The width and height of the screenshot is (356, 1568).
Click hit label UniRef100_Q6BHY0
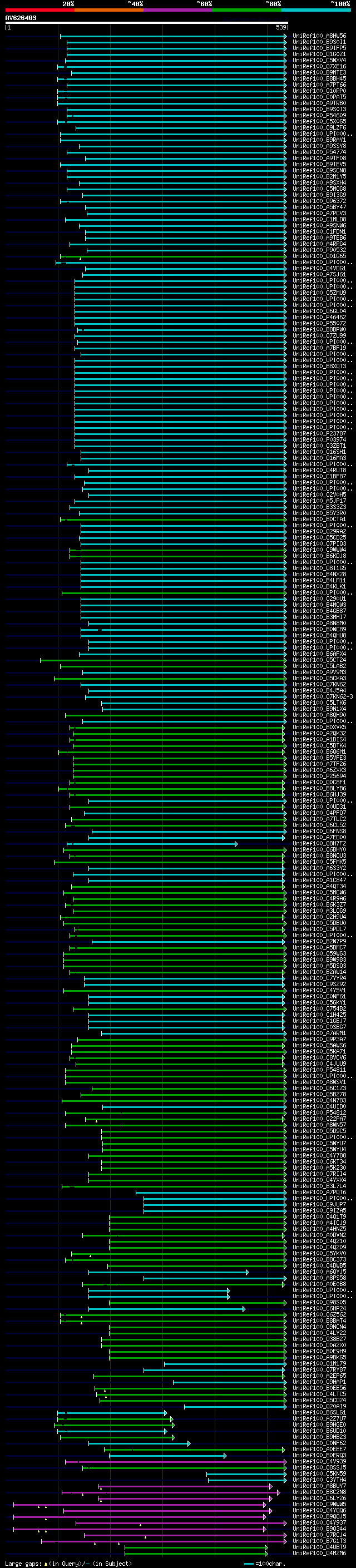click(x=319, y=850)
